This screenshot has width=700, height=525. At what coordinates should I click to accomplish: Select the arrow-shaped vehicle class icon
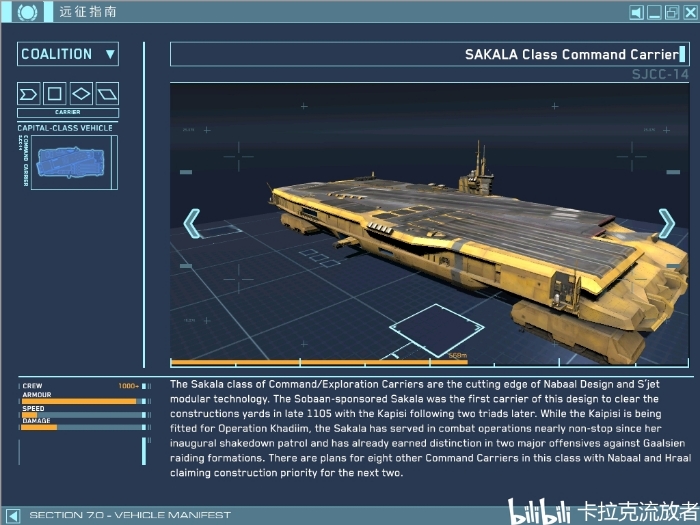click(x=29, y=94)
